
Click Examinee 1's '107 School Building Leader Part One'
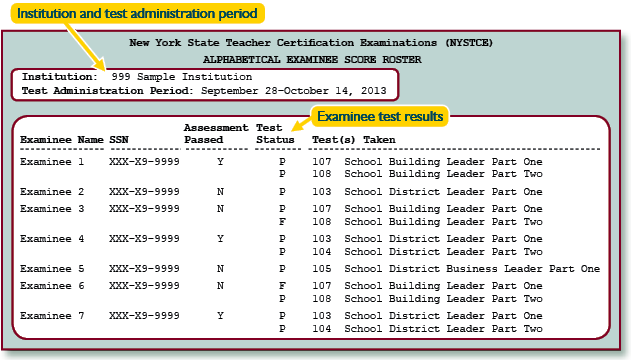coord(427,162)
